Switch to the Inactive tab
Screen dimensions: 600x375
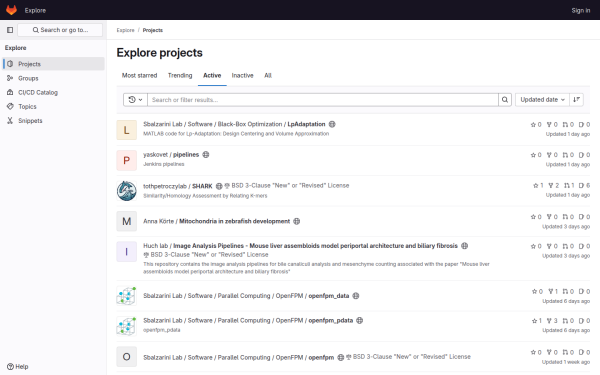pyautogui.click(x=243, y=75)
